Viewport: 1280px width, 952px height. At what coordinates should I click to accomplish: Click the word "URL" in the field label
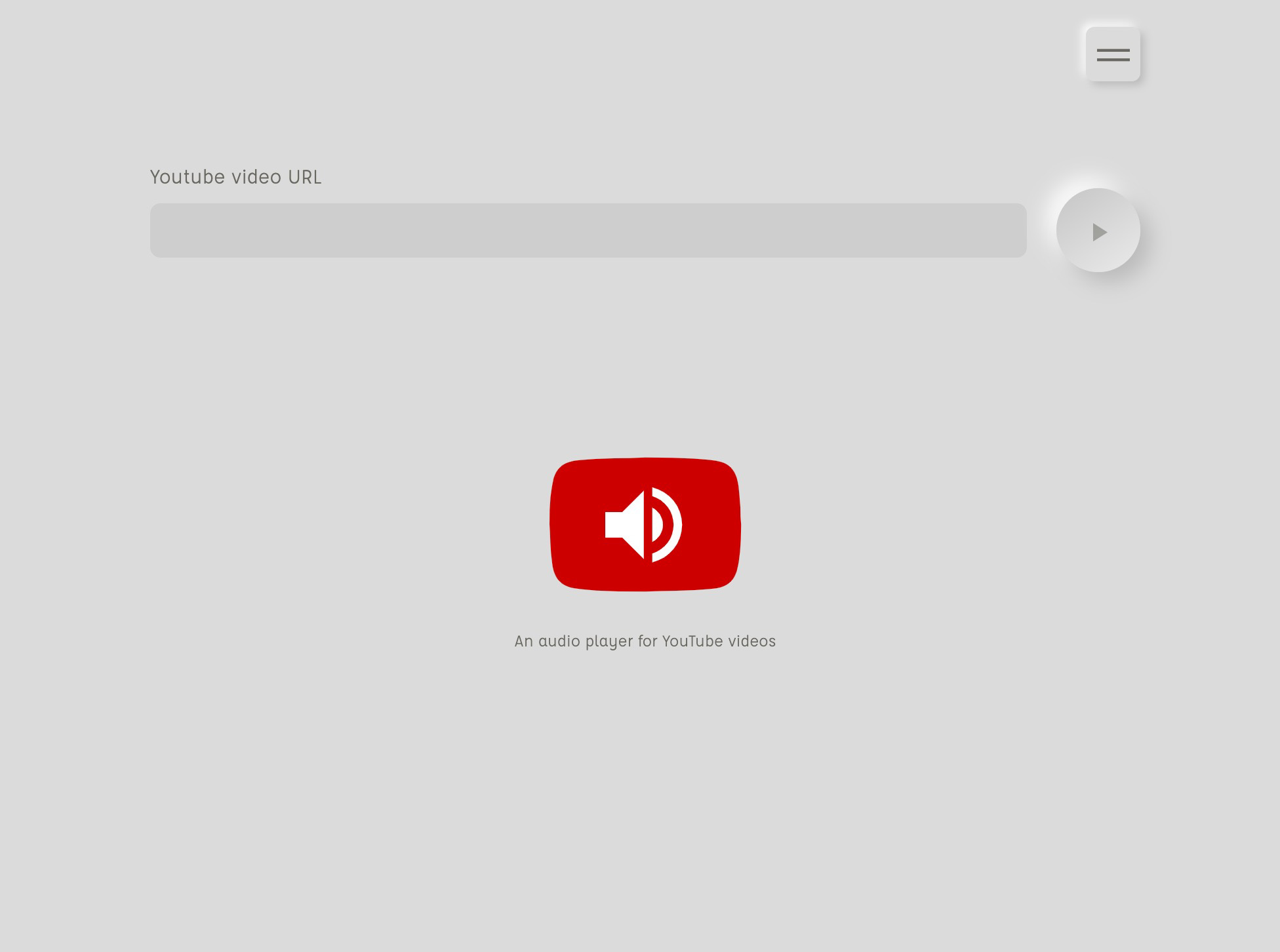click(x=304, y=177)
